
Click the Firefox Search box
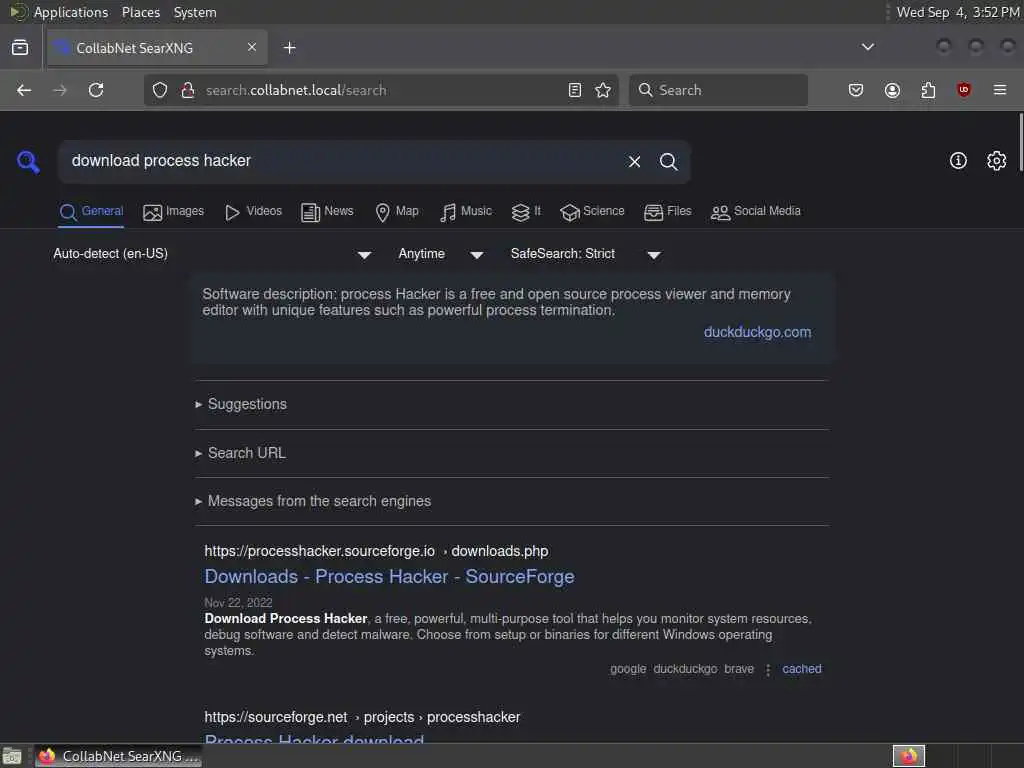pos(718,90)
